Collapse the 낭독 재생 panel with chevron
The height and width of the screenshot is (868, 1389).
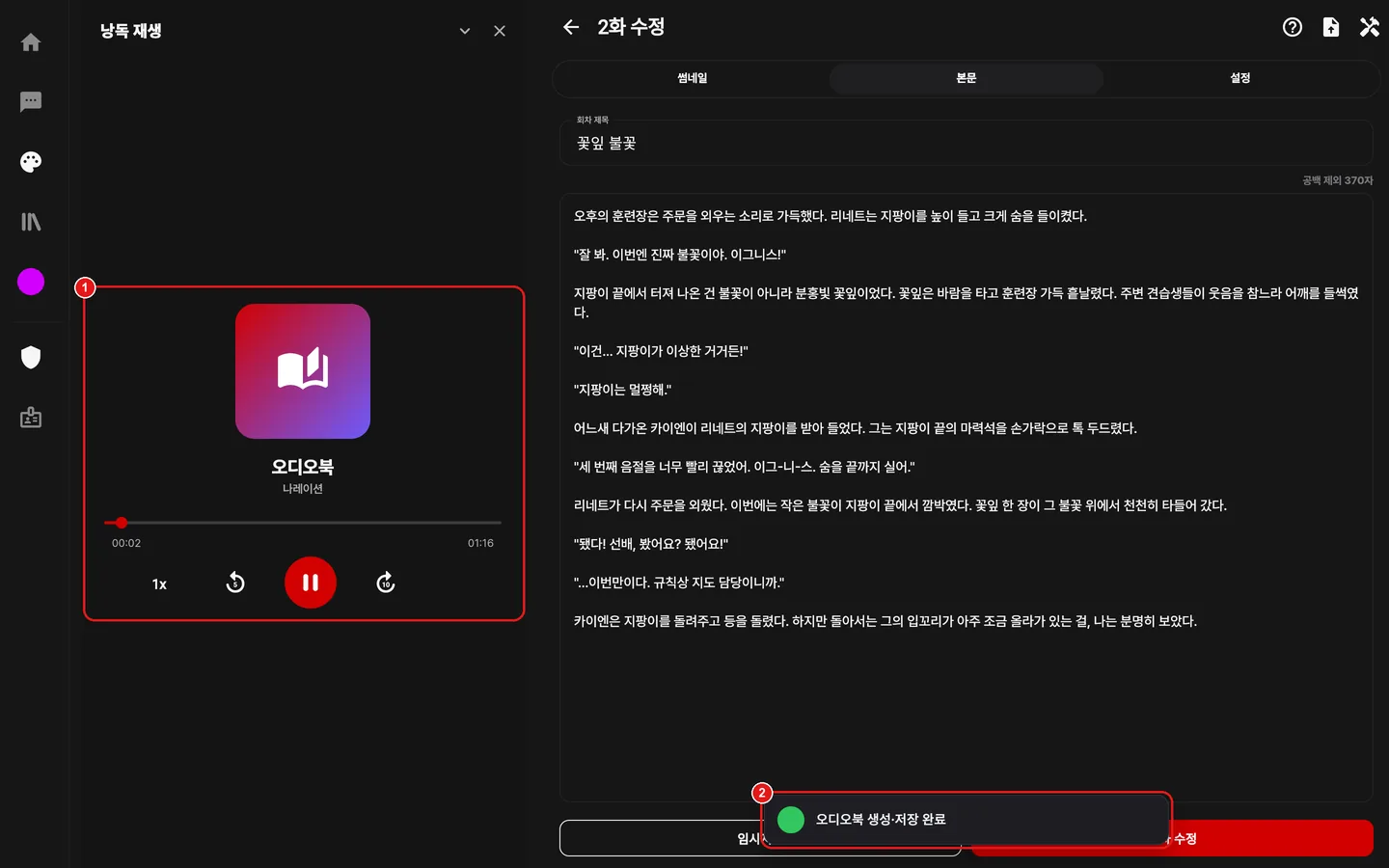tap(465, 31)
